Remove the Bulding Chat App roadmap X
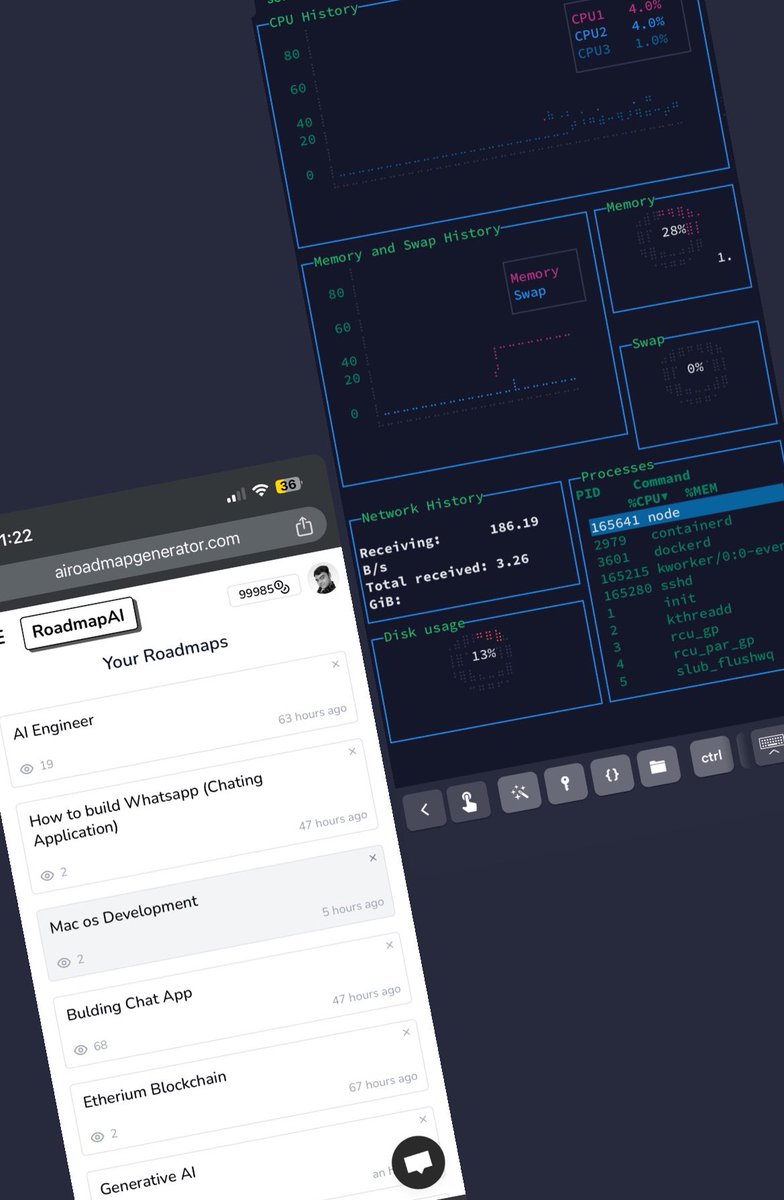The height and width of the screenshot is (1200, 784). pyautogui.click(x=389, y=945)
